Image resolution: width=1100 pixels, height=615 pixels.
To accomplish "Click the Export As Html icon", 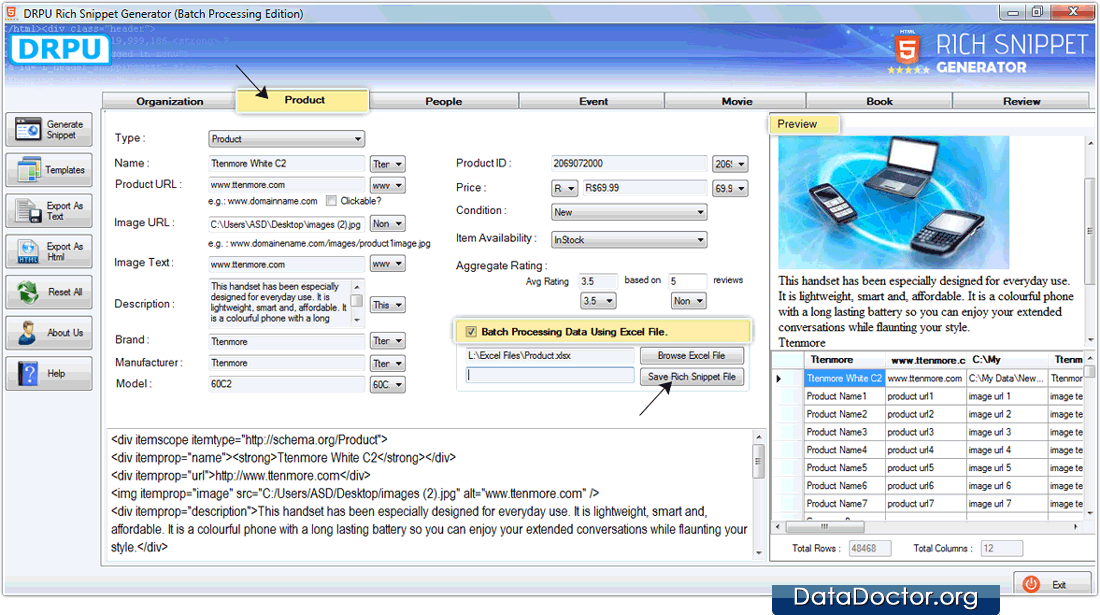I will [29, 252].
